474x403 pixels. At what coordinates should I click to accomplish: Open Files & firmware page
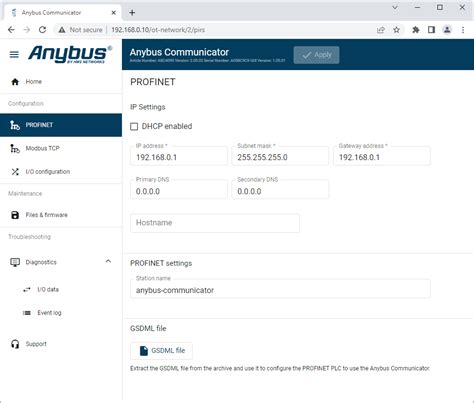point(61,215)
